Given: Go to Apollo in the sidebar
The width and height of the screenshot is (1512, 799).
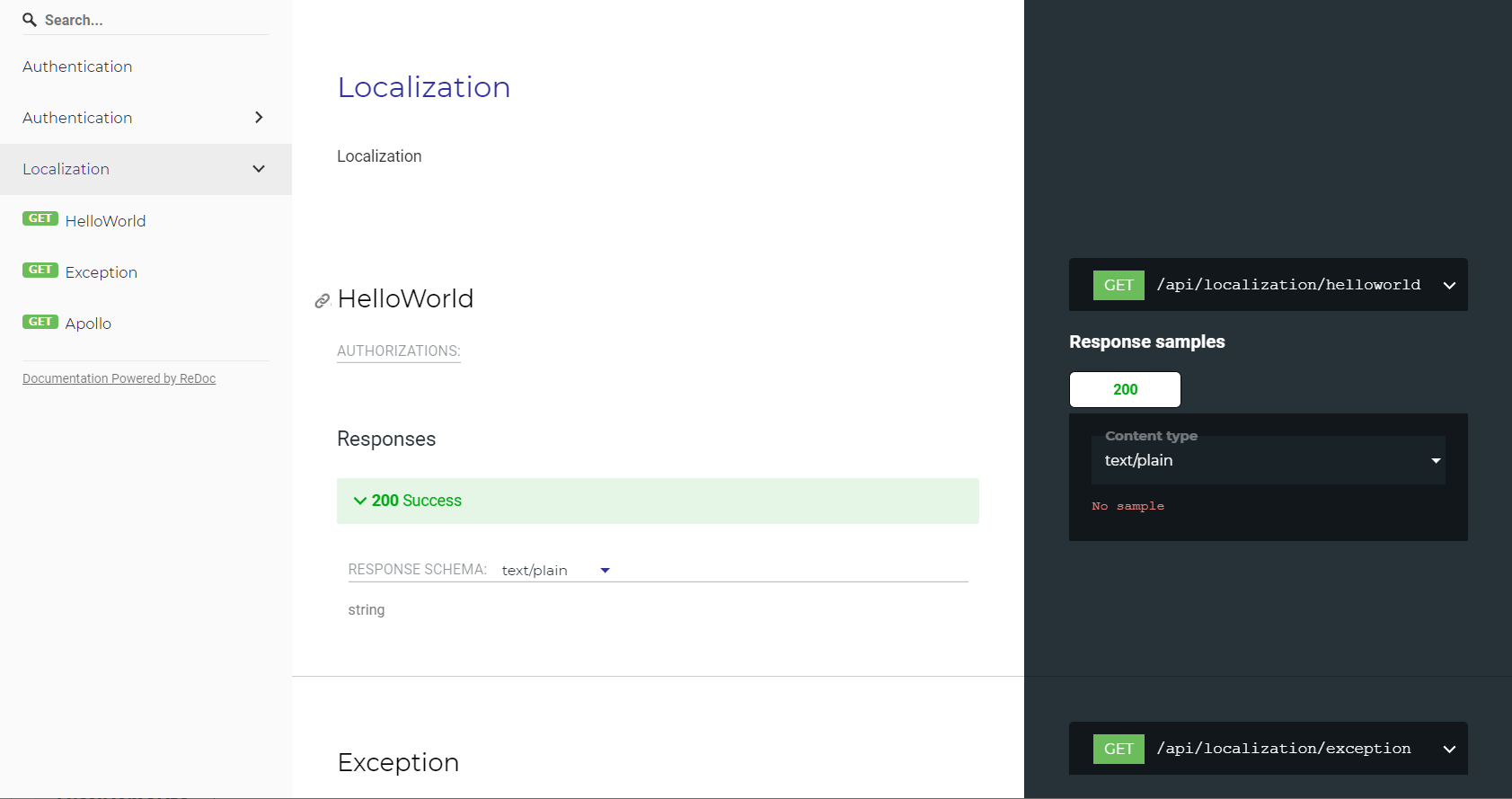Looking at the screenshot, I should coord(88,324).
